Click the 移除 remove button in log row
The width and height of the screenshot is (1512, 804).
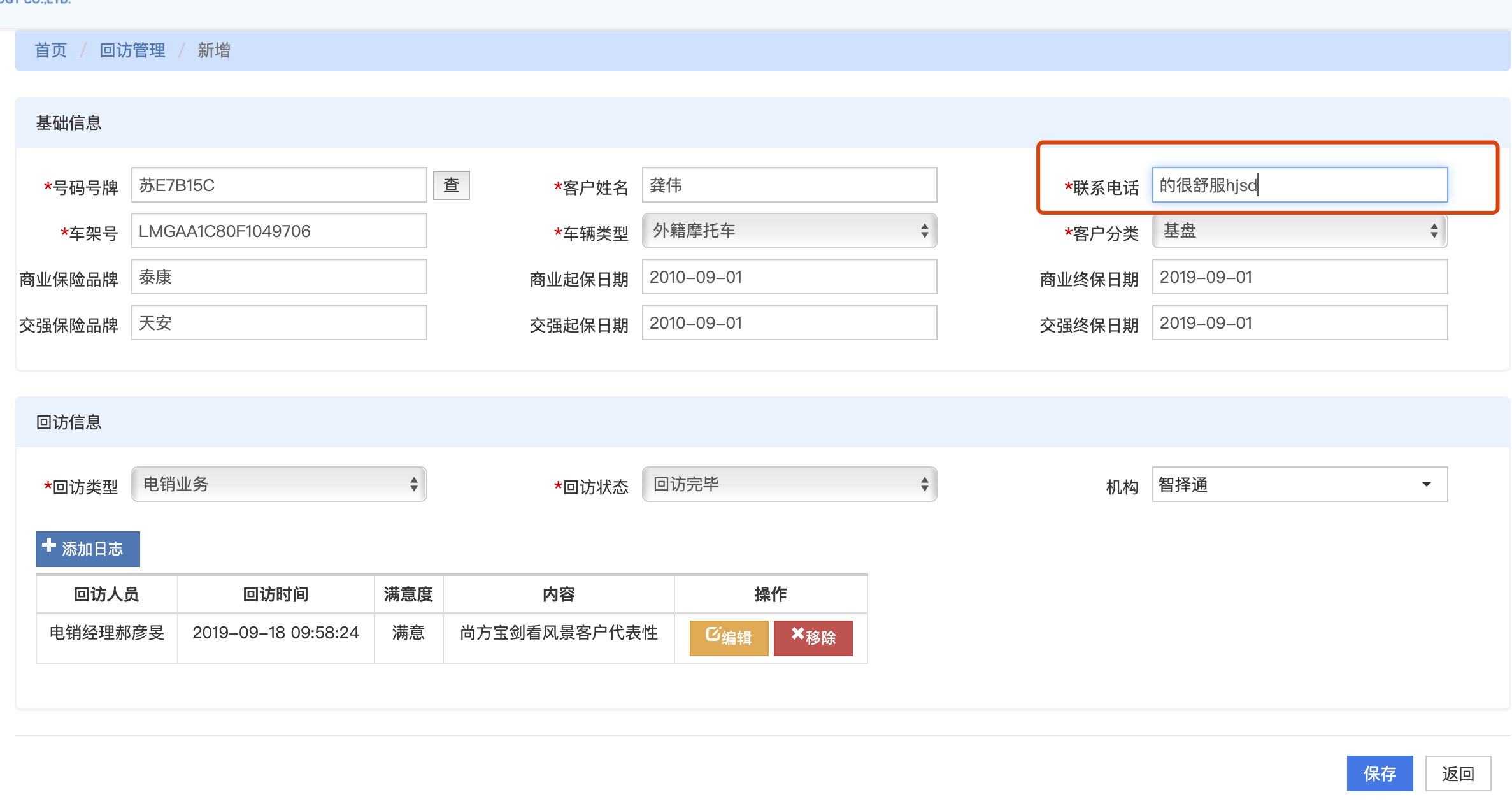click(x=813, y=637)
